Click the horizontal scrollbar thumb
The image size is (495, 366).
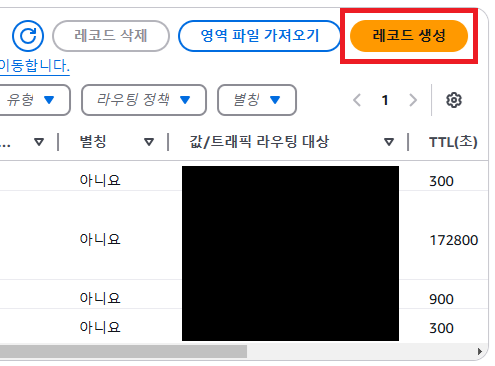123,351
